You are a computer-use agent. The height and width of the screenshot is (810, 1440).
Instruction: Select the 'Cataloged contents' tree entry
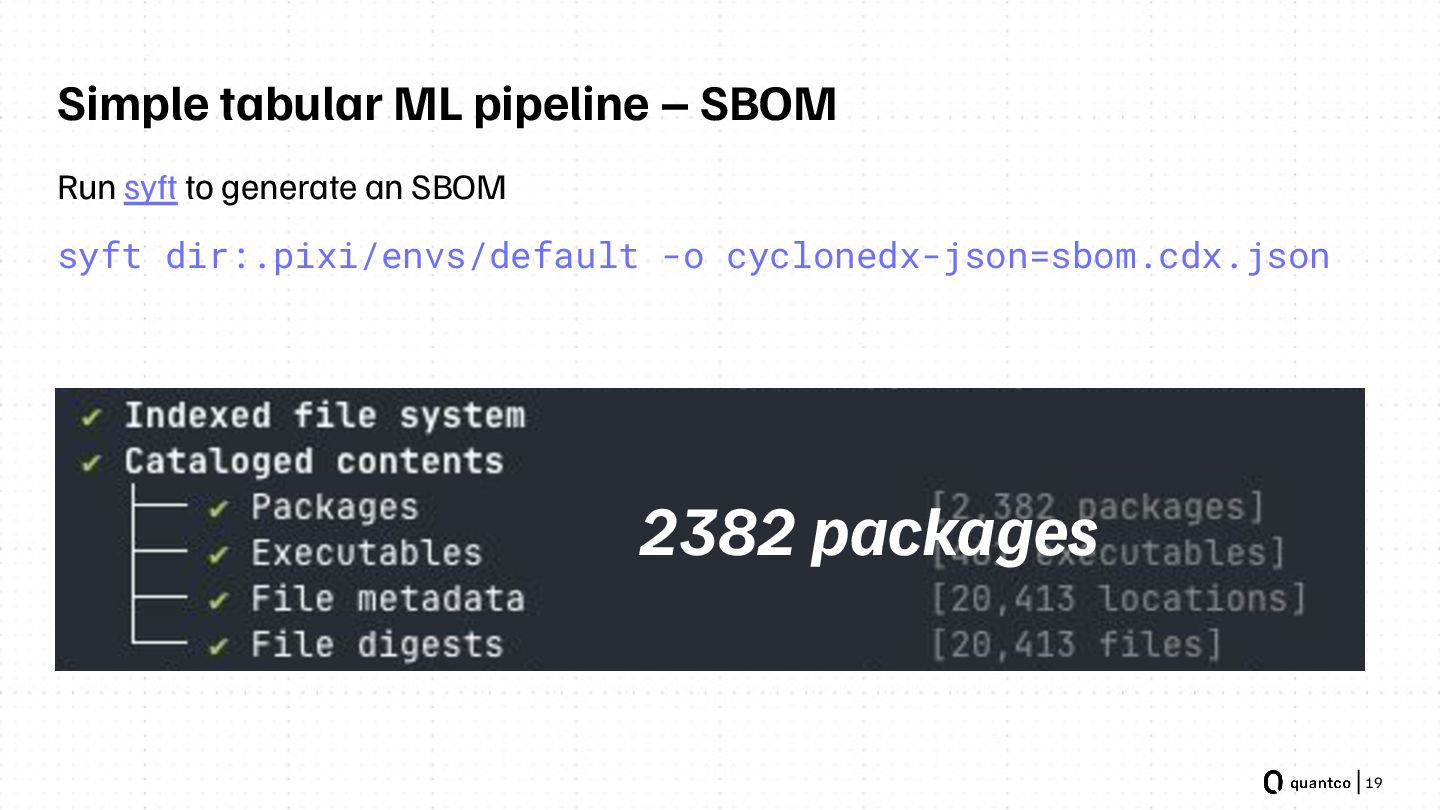(313, 462)
